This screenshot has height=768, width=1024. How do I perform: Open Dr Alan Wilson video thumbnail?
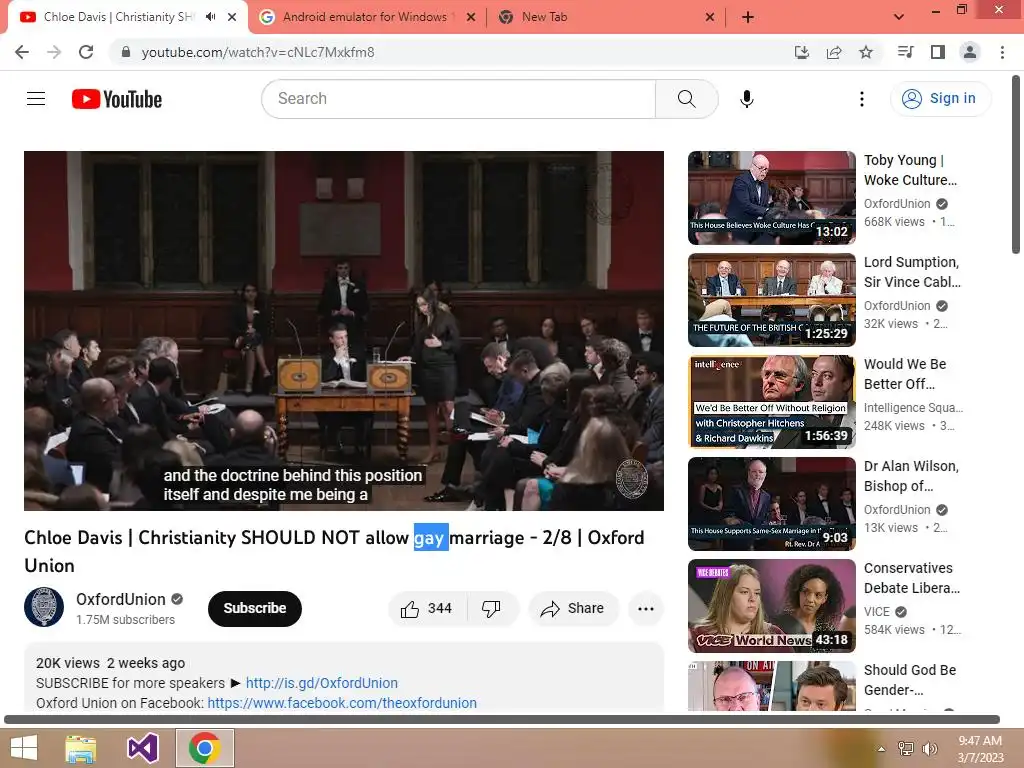[x=771, y=504]
